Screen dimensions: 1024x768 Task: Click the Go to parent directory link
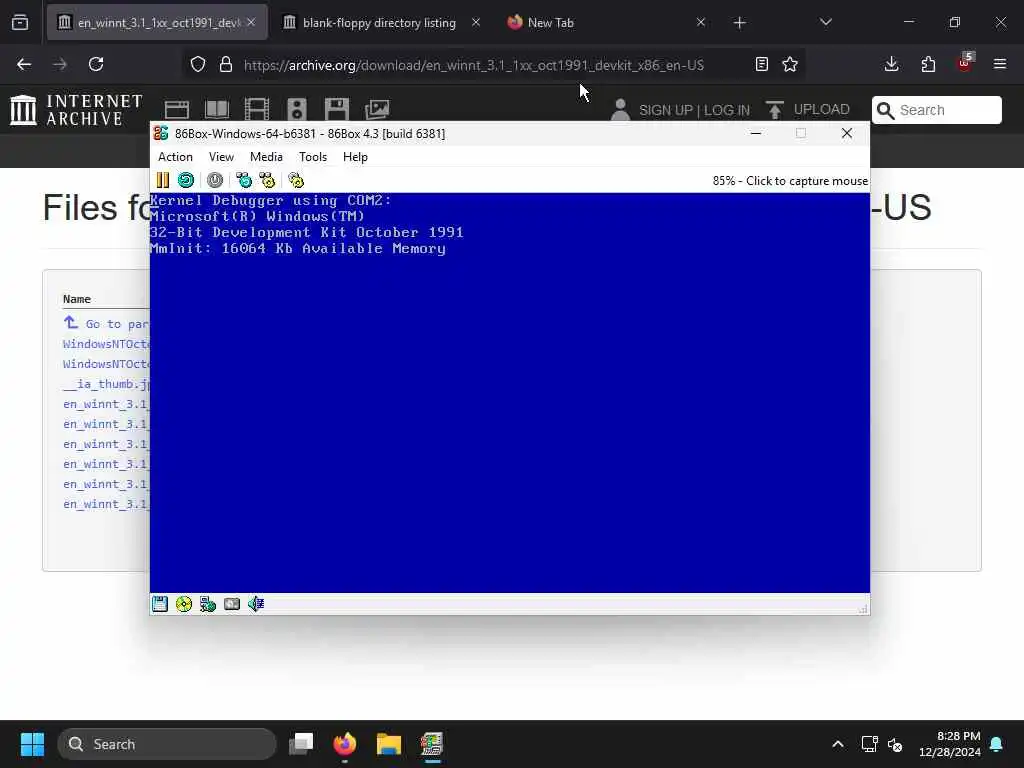106,323
